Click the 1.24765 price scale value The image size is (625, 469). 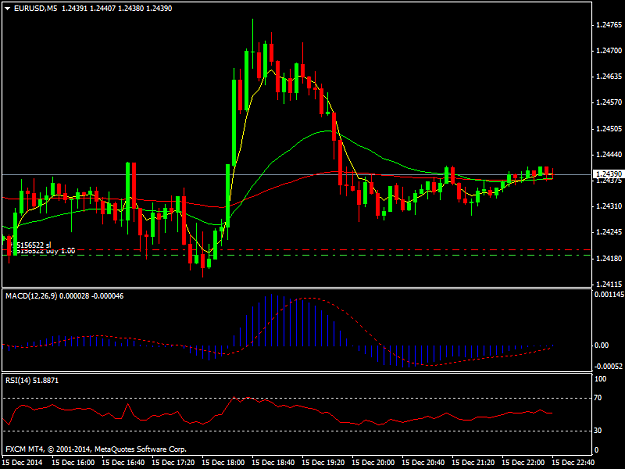(x=609, y=25)
